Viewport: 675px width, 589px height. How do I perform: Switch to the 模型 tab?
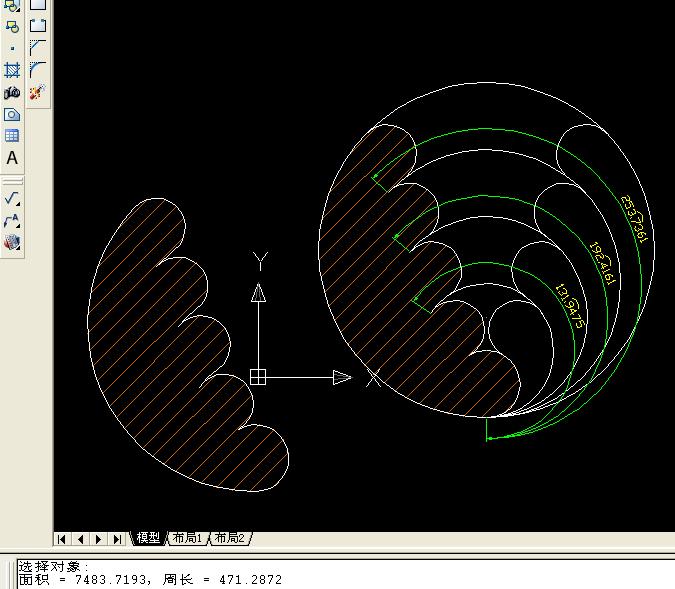point(148,538)
